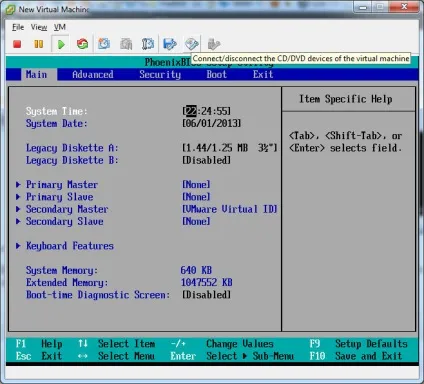The width and height of the screenshot is (424, 384).
Task: Close the New Virtual Machine window
Action: 404,7
